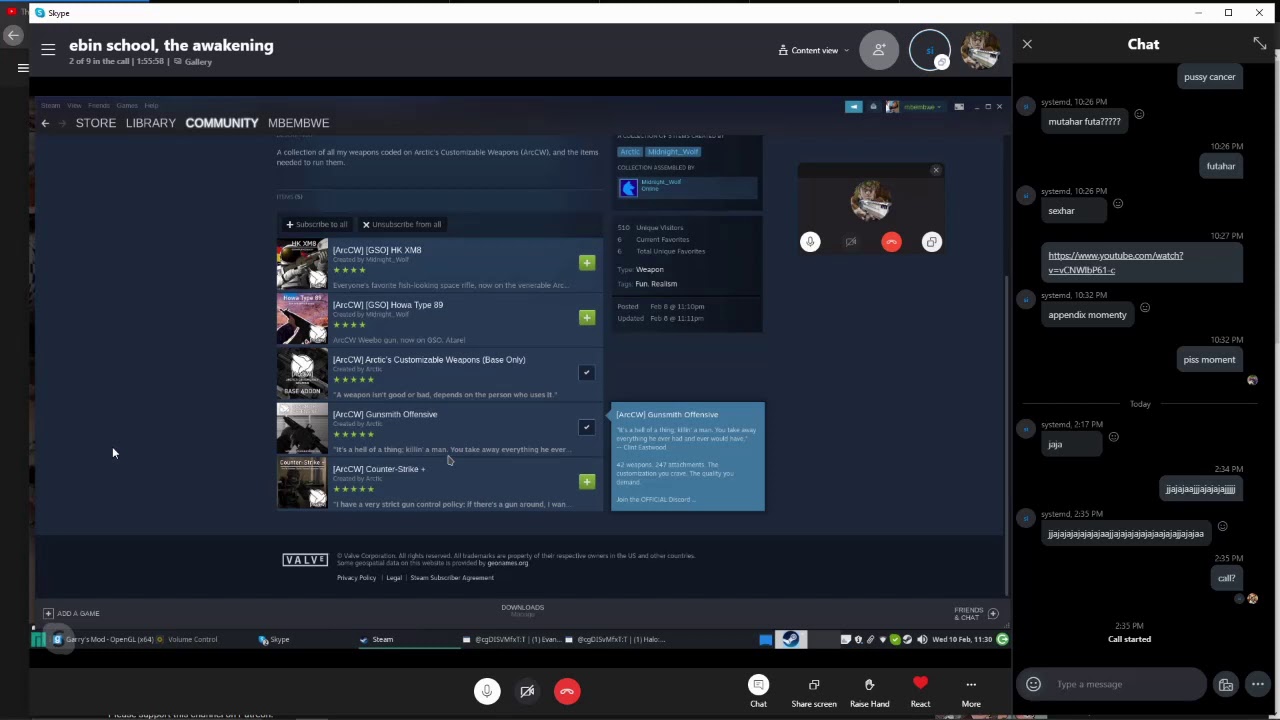Add people to the call

[x=879, y=50]
